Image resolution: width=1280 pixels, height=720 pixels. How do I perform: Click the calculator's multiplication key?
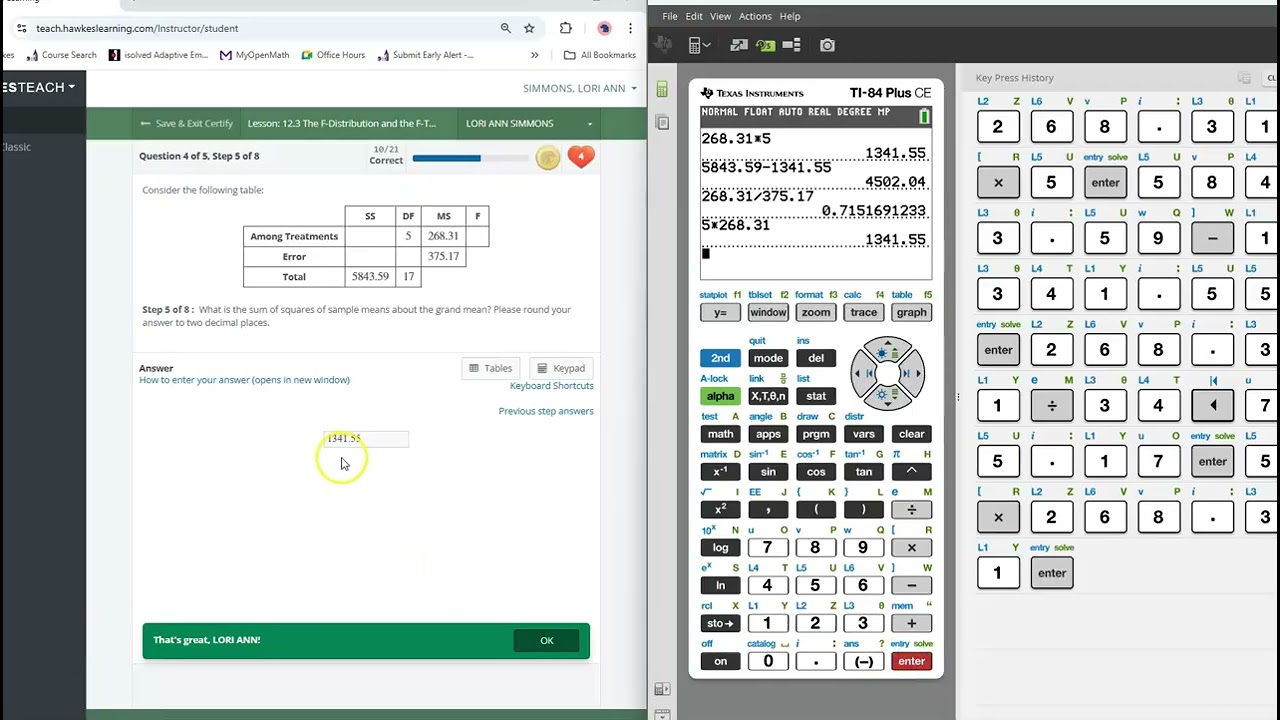pyautogui.click(x=911, y=548)
